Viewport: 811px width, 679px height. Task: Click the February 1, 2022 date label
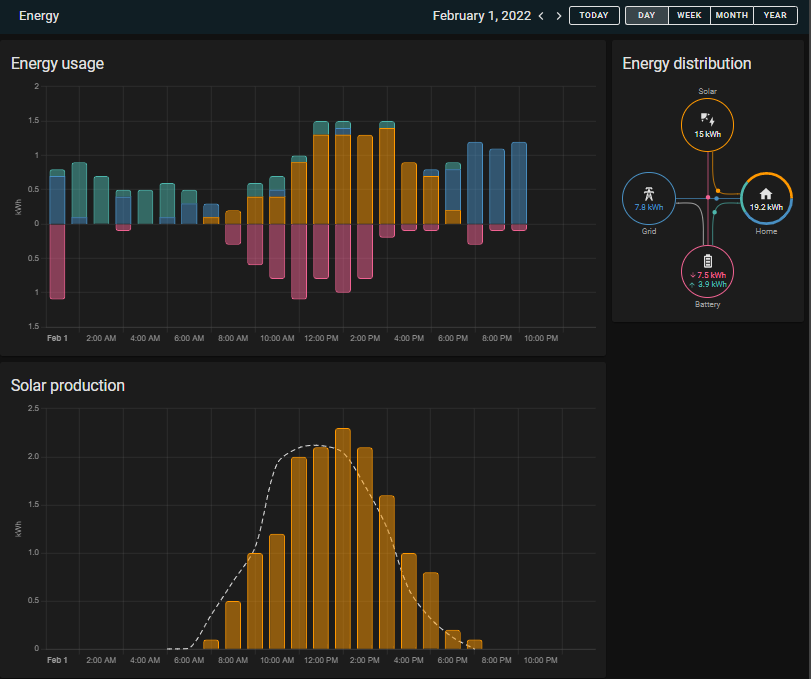click(481, 16)
